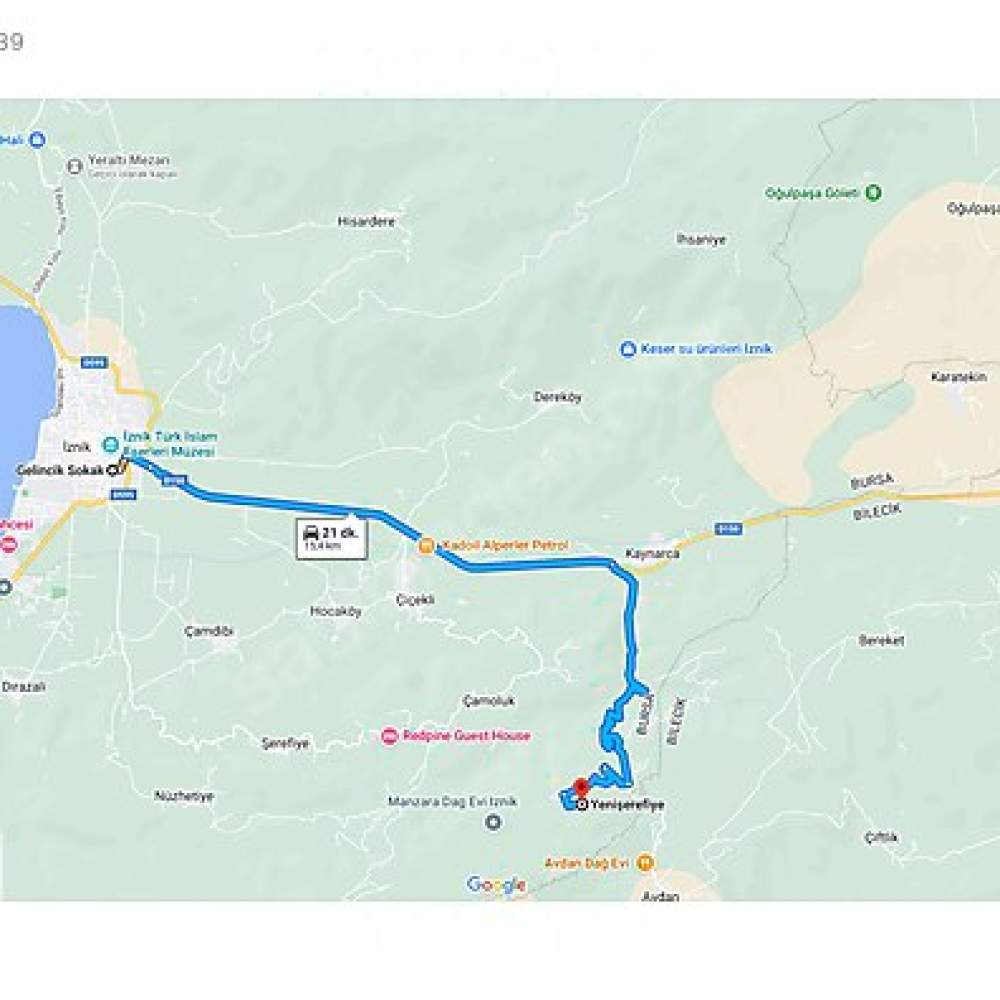Click the Dereköy place name
1000x1000 pixels.
coord(558,397)
